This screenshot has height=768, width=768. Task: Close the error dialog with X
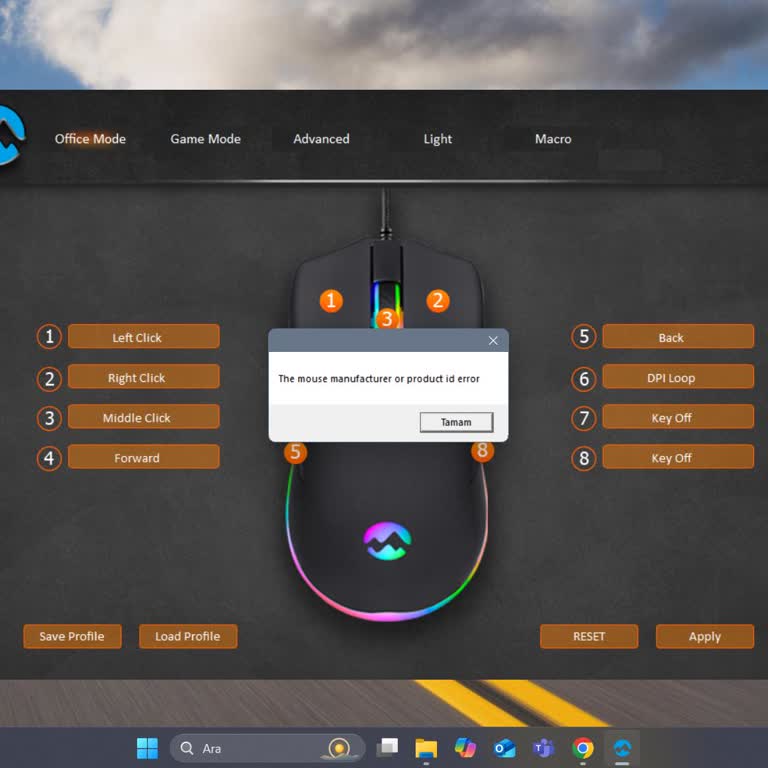coord(493,341)
